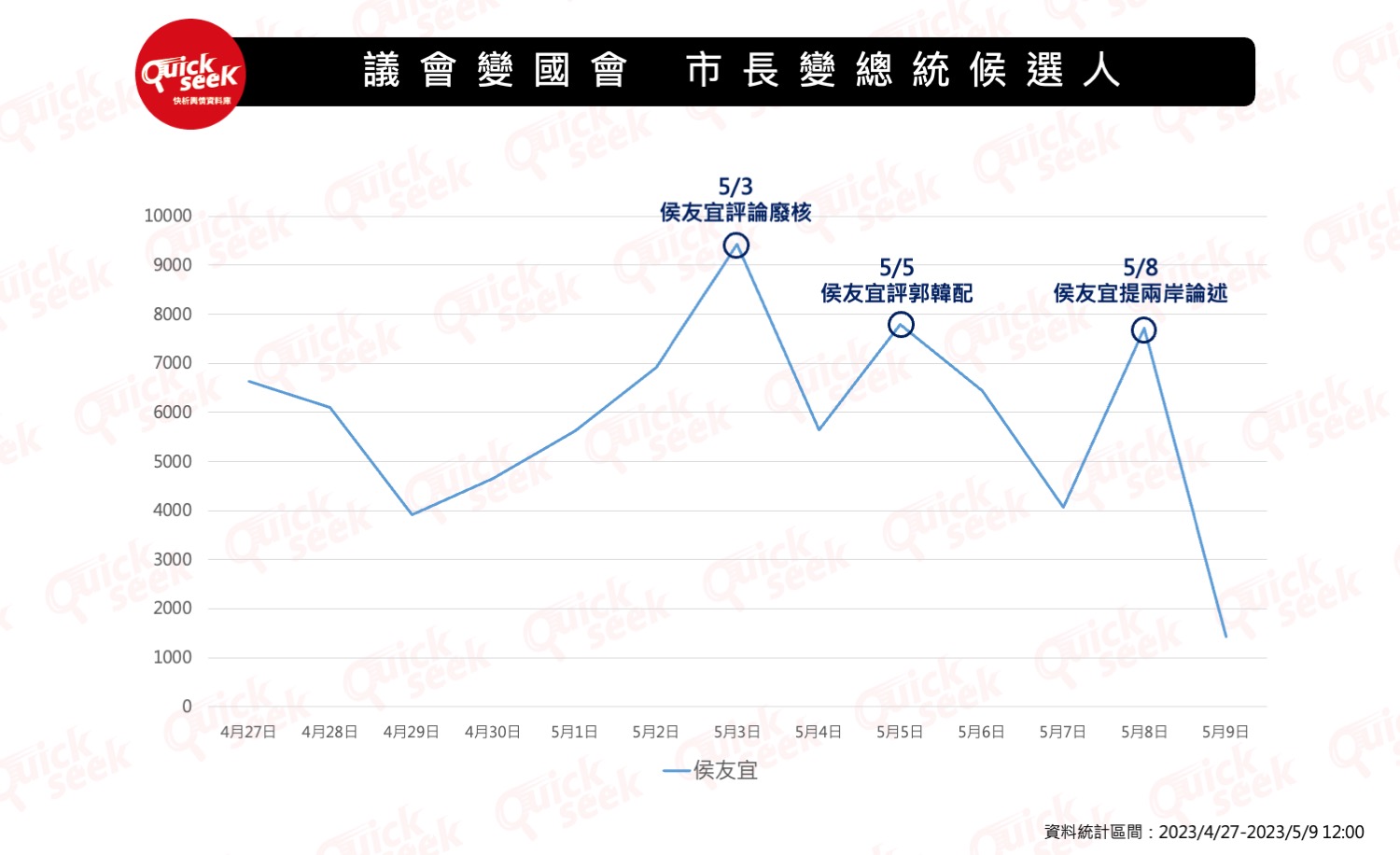Select the 5月9日 x-axis label
The height and width of the screenshot is (855, 1400).
tap(1225, 732)
